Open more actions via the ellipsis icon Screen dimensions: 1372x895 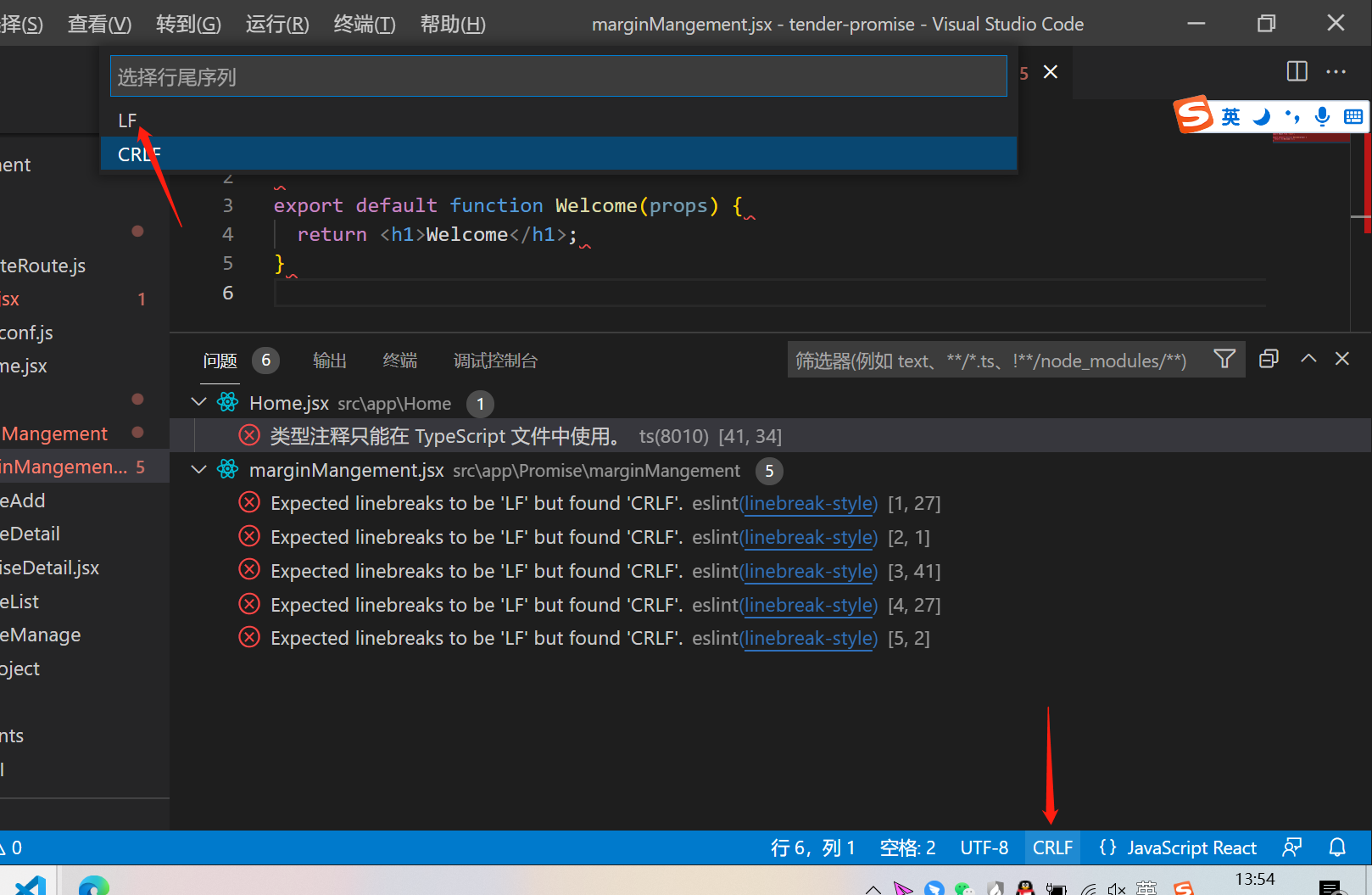[x=1336, y=72]
